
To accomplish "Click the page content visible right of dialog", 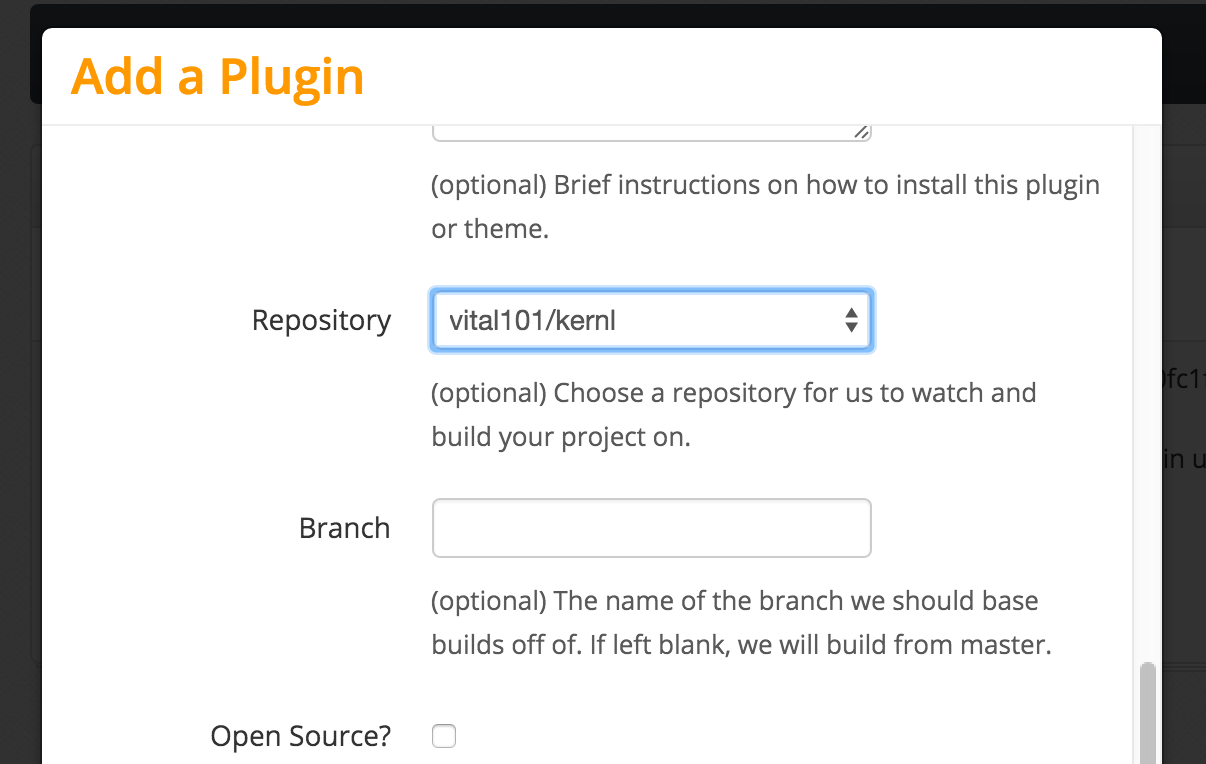I will [1184, 420].
